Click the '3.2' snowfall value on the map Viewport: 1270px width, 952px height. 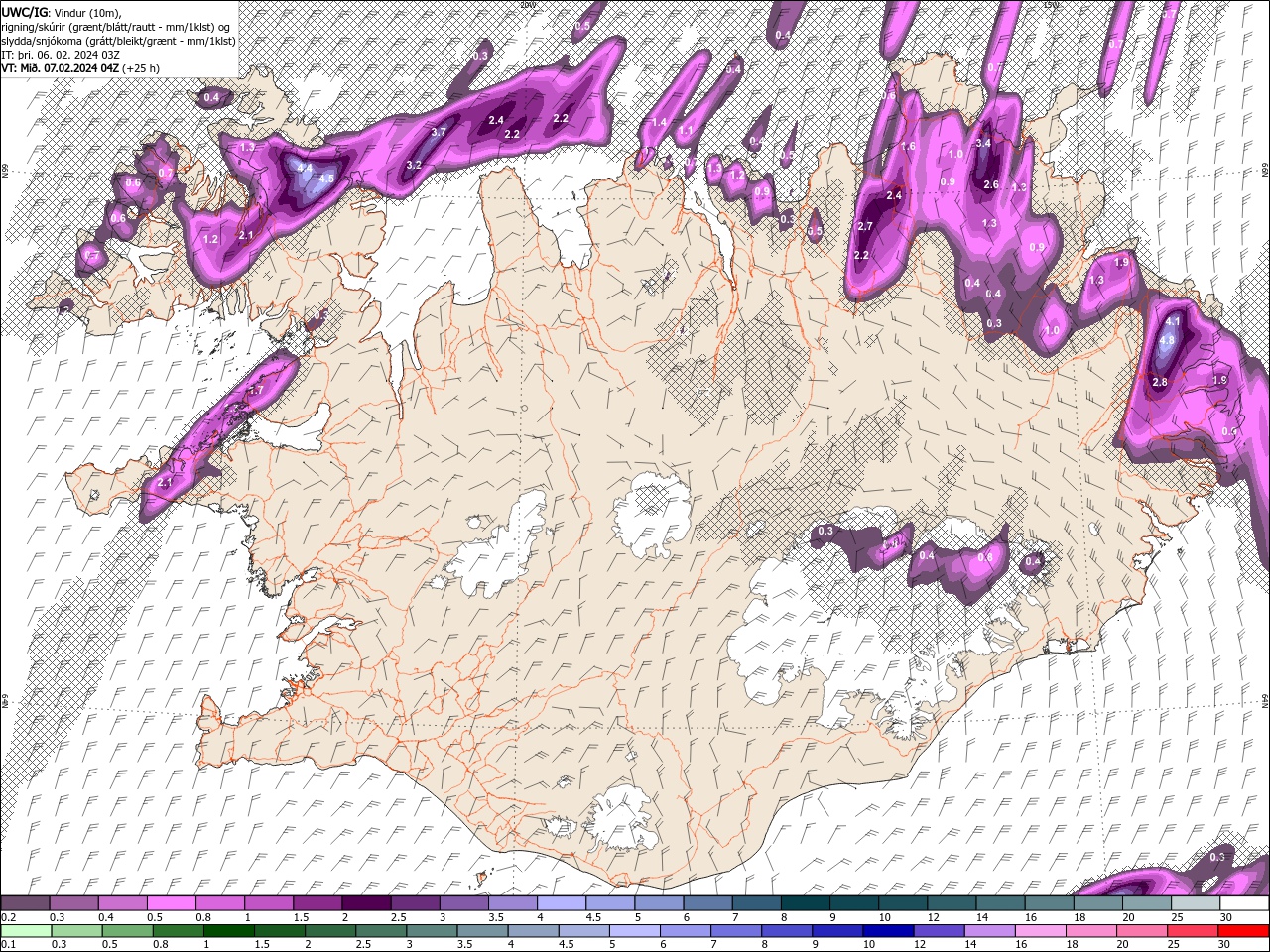tap(414, 165)
